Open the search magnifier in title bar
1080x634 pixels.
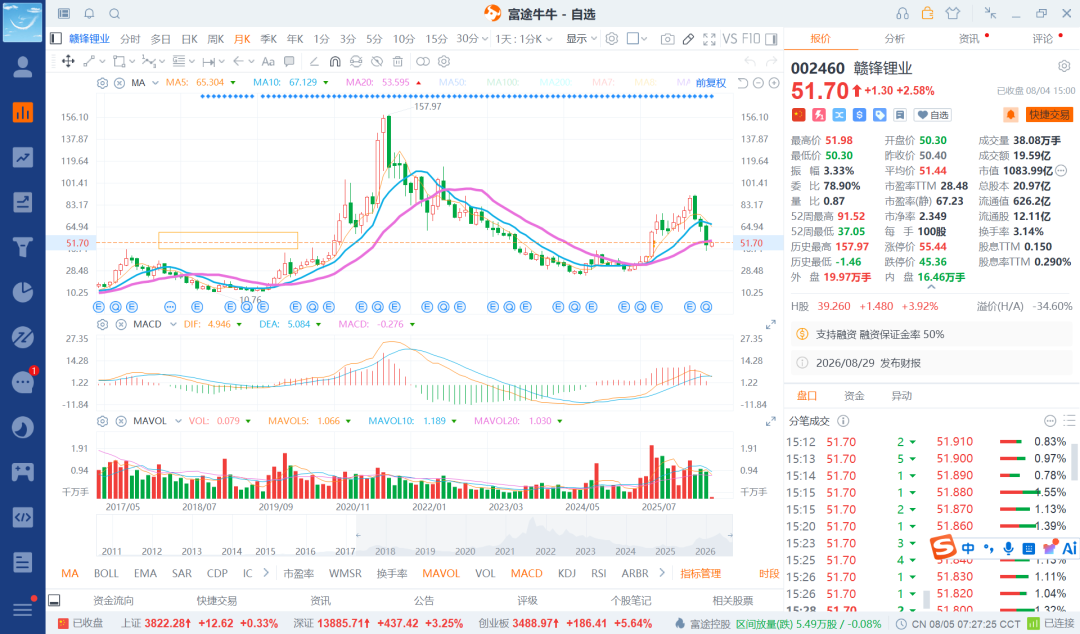point(114,13)
